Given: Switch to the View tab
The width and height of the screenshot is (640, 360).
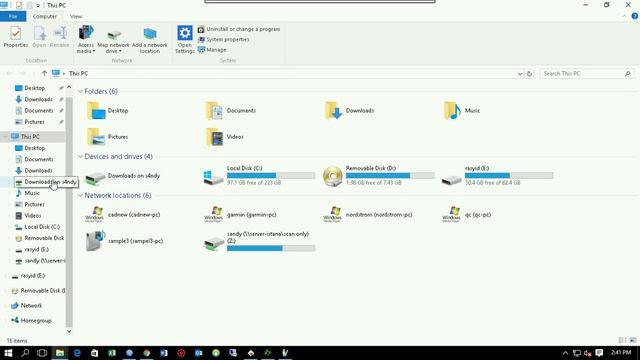Looking at the screenshot, I should (76, 16).
